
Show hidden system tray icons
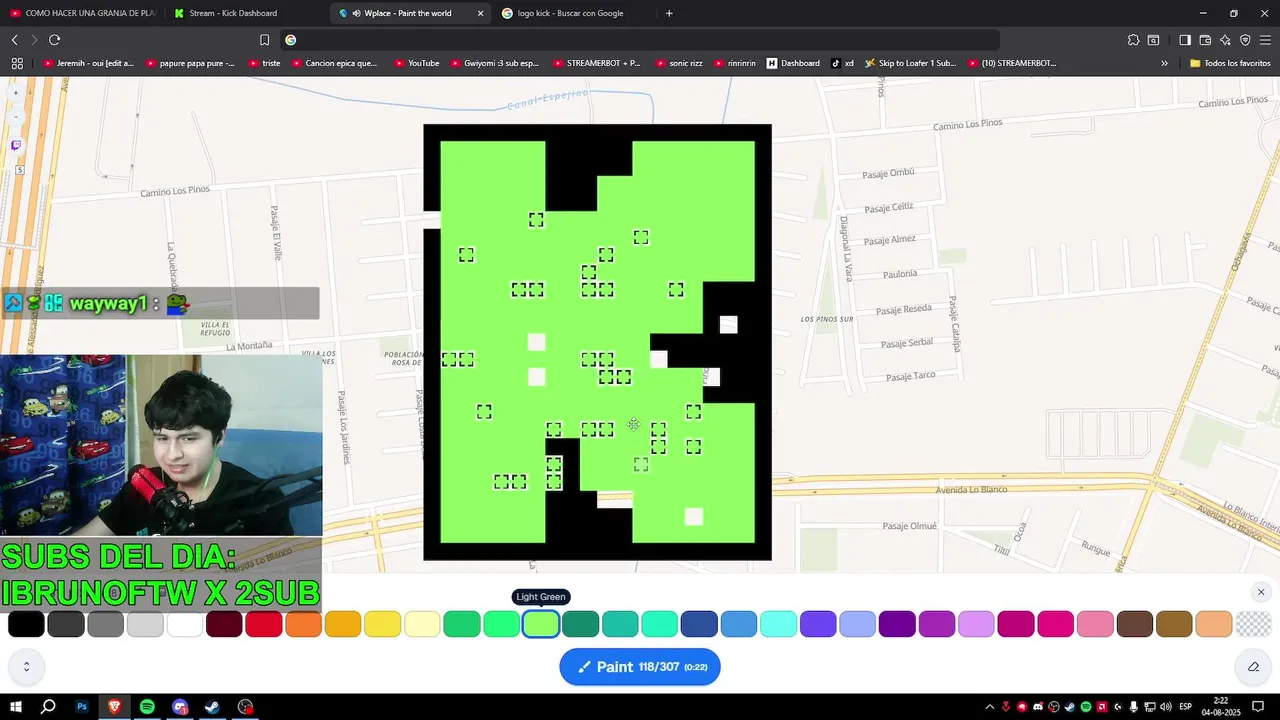(990, 707)
